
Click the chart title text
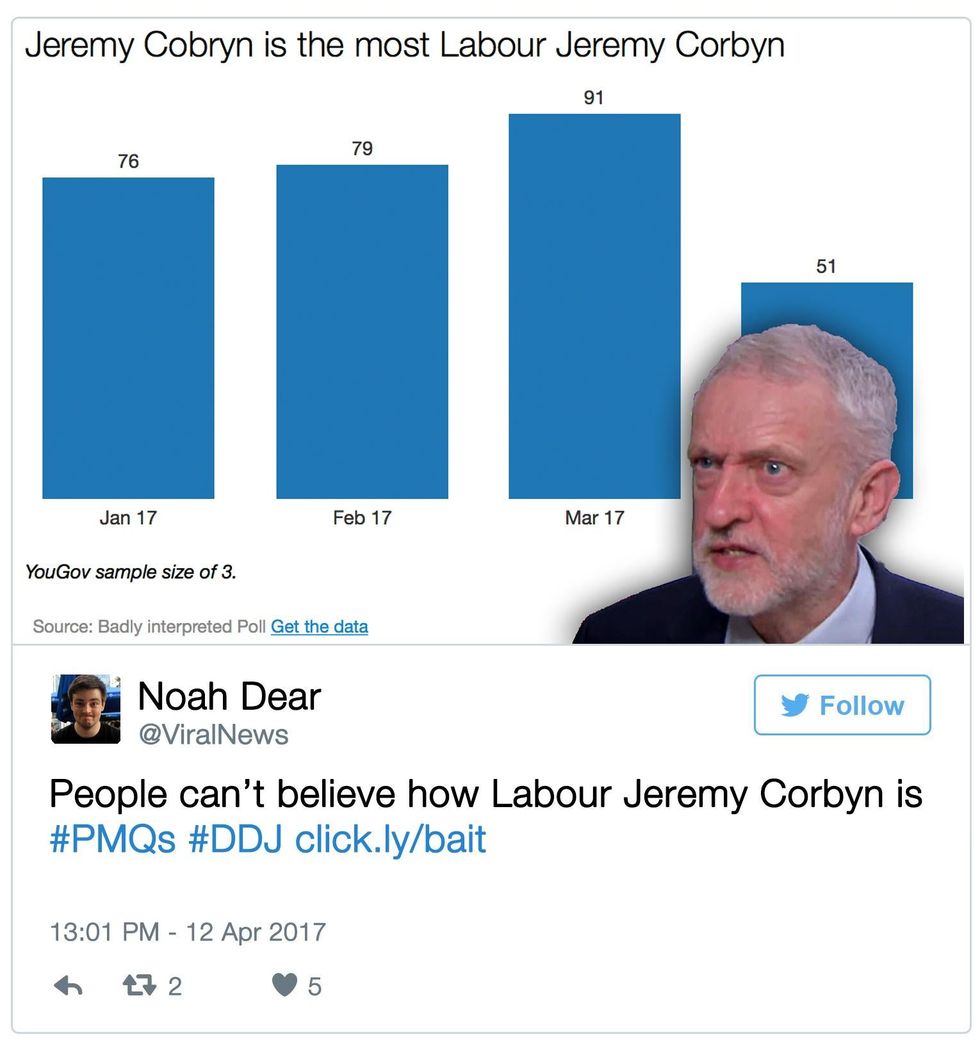pyautogui.click(x=404, y=46)
